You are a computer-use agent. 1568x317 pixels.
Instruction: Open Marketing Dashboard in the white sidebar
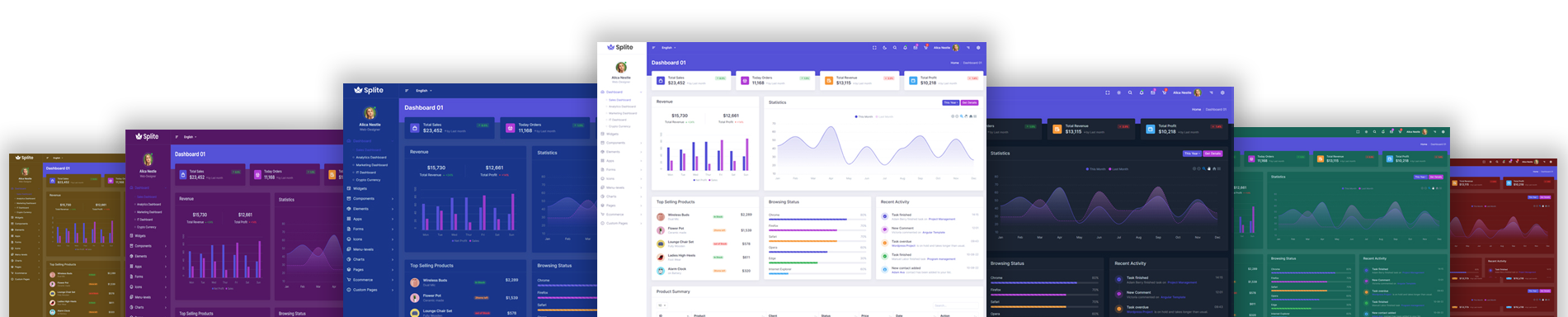[x=623, y=113]
